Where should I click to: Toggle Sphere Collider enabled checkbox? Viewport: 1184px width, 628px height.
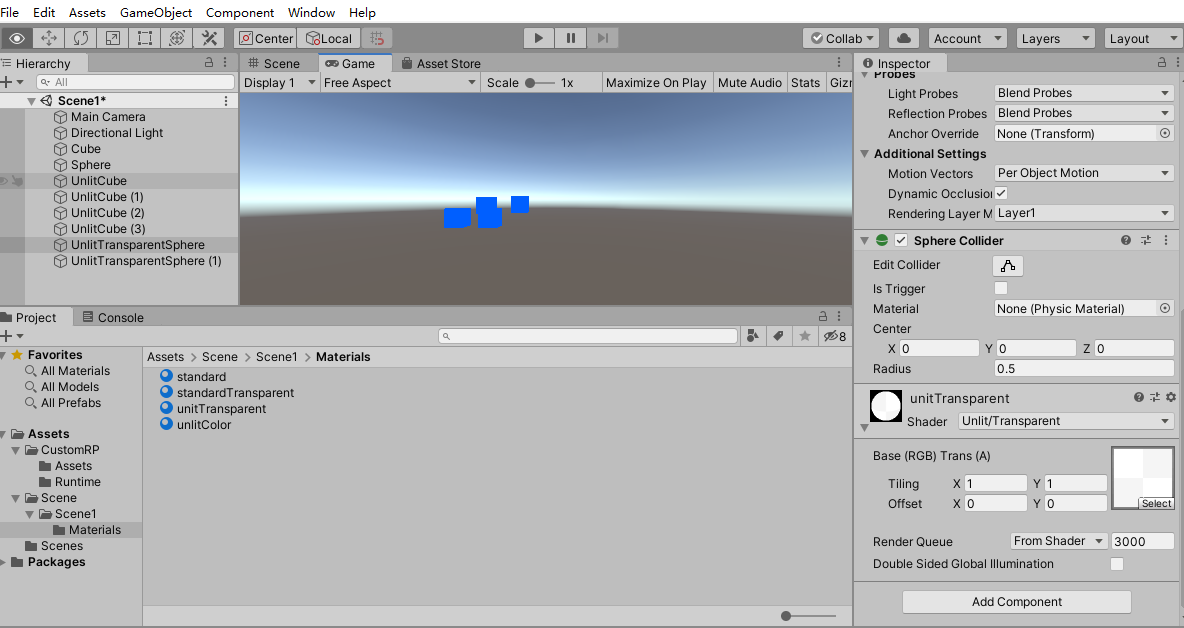click(x=901, y=241)
